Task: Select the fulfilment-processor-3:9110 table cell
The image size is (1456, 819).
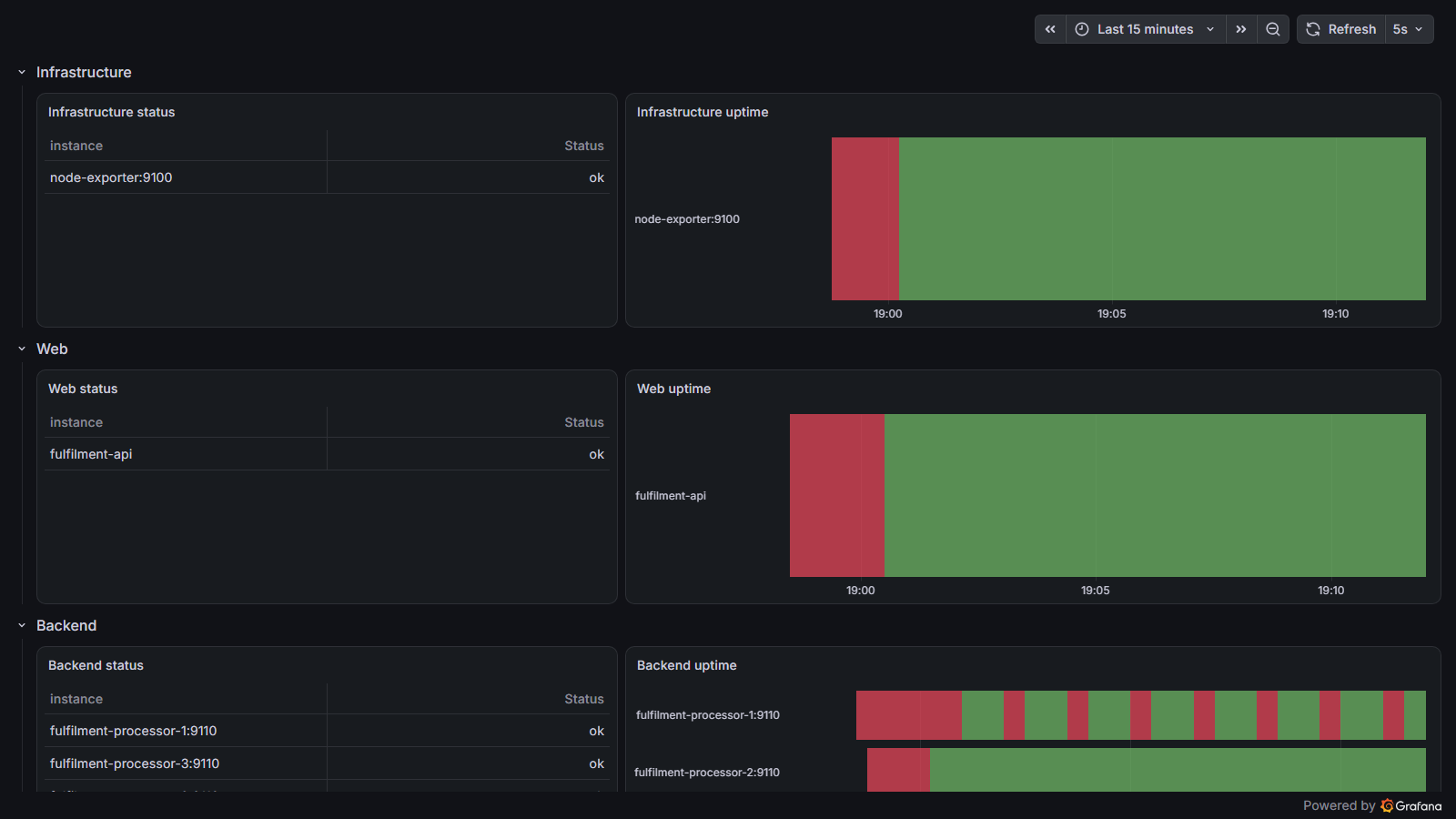Action: point(185,763)
